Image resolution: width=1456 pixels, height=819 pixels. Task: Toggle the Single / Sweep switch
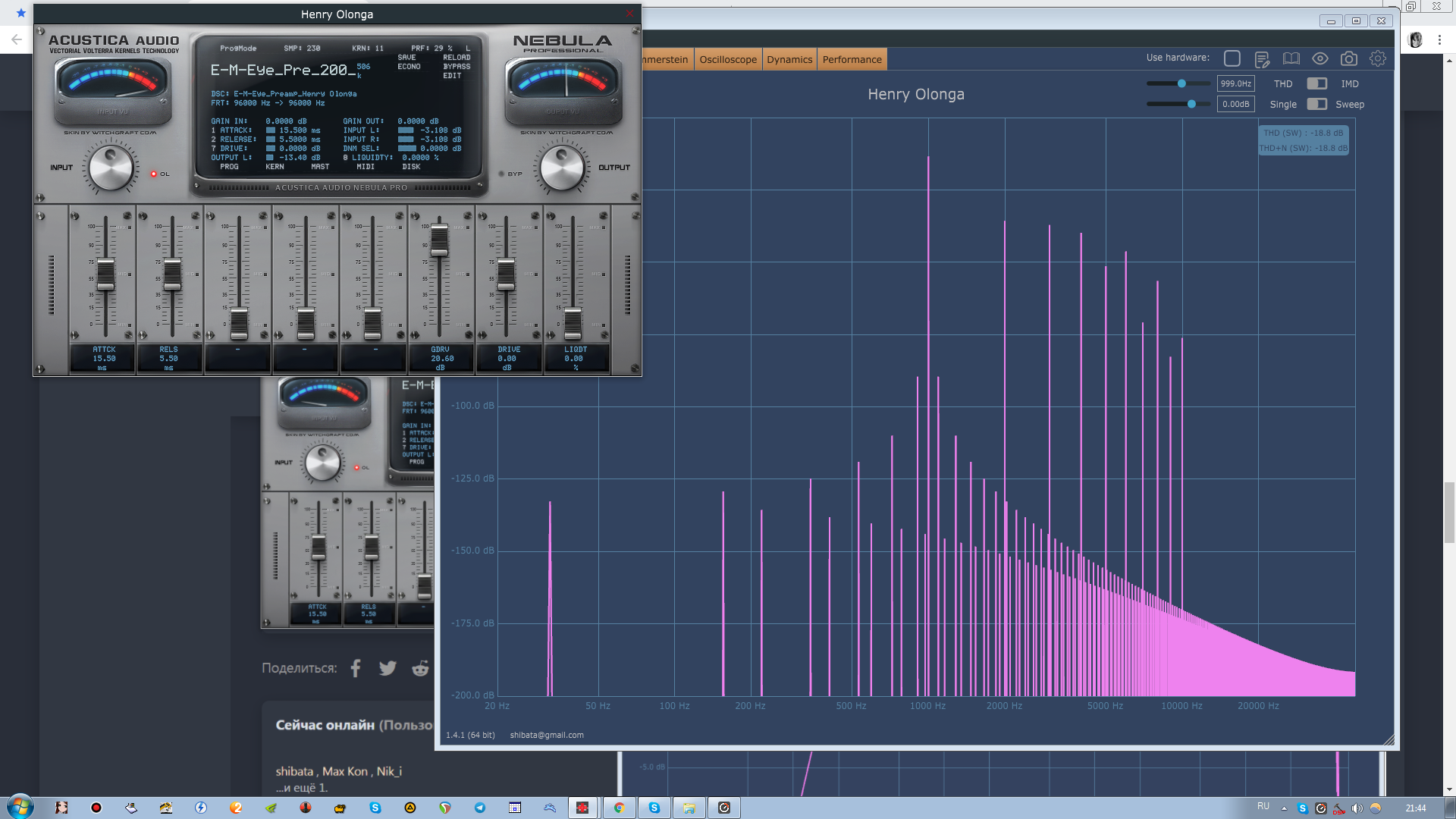[x=1316, y=104]
